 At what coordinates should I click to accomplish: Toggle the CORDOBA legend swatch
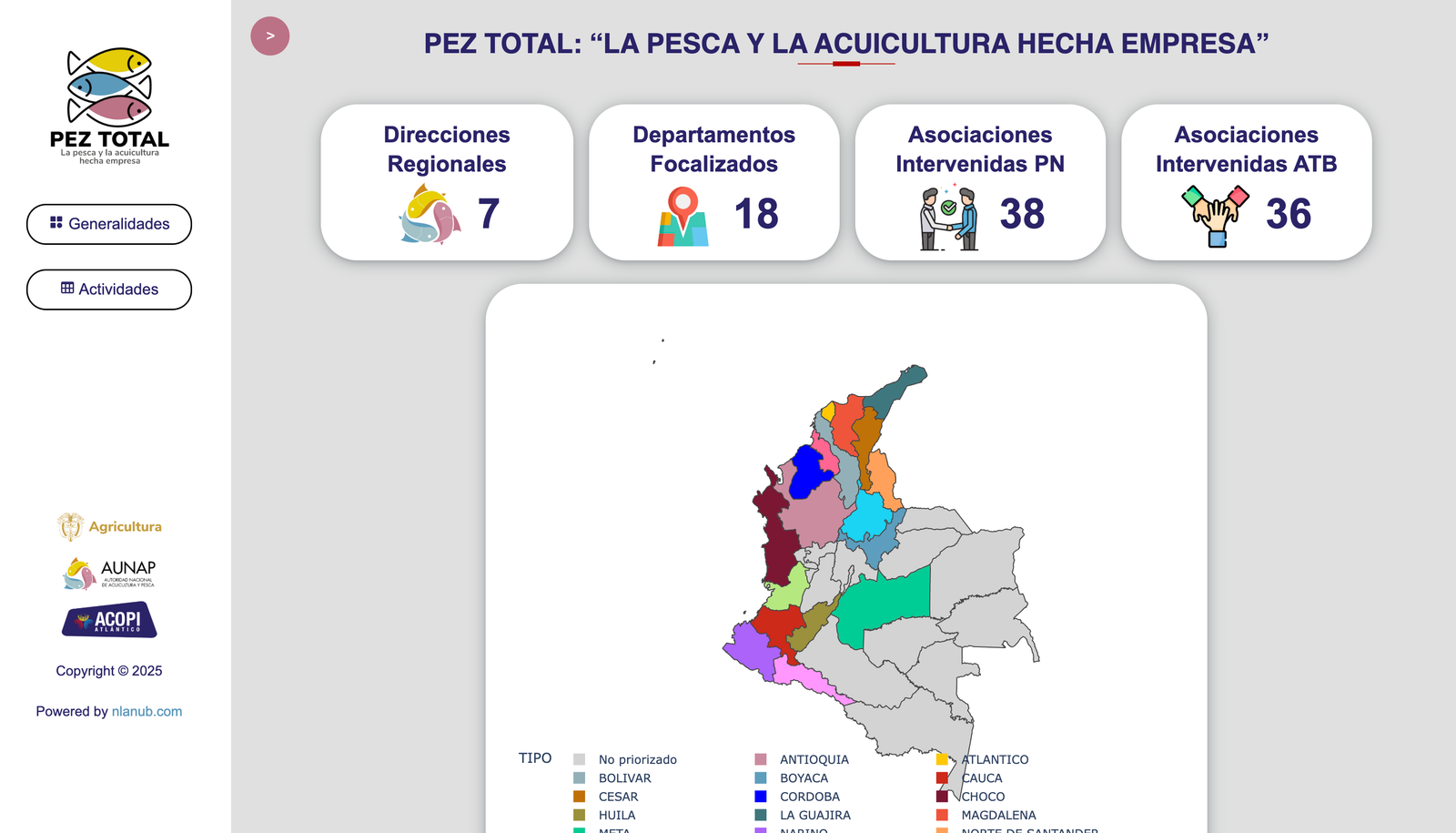[x=761, y=797]
